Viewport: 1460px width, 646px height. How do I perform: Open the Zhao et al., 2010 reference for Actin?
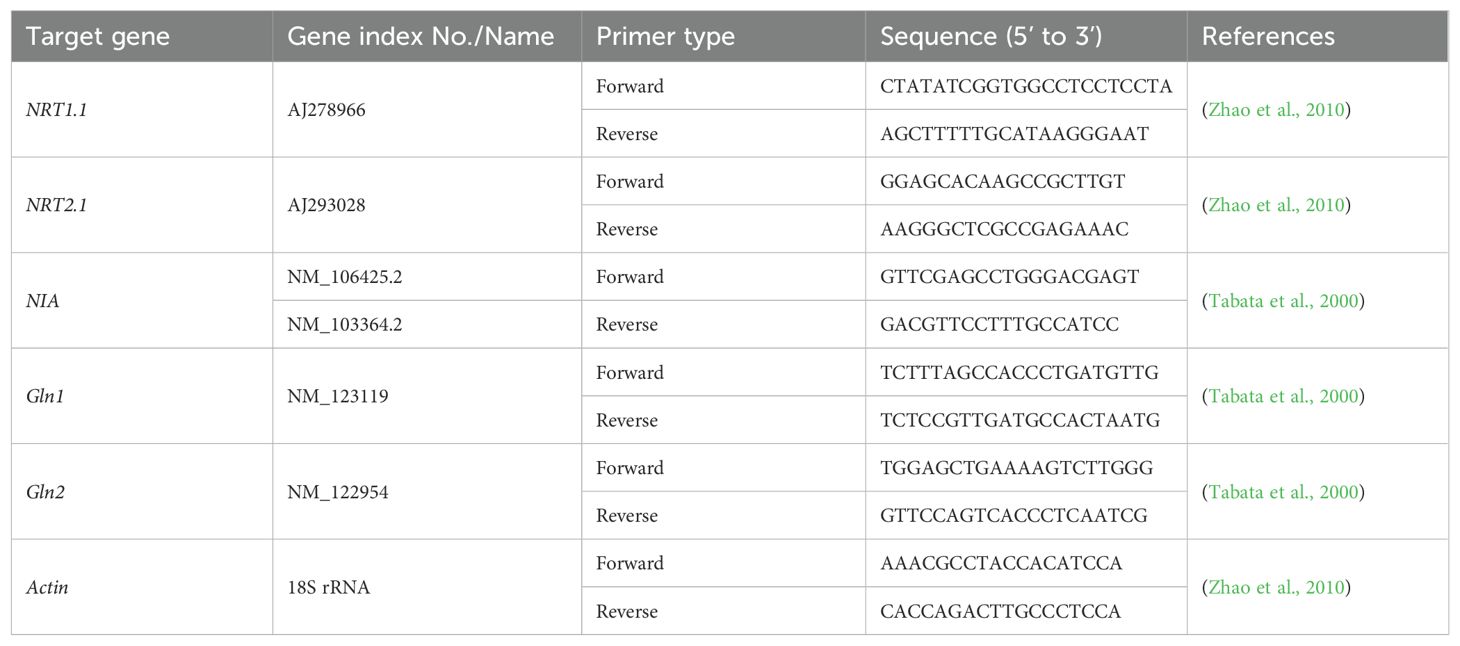click(1277, 587)
